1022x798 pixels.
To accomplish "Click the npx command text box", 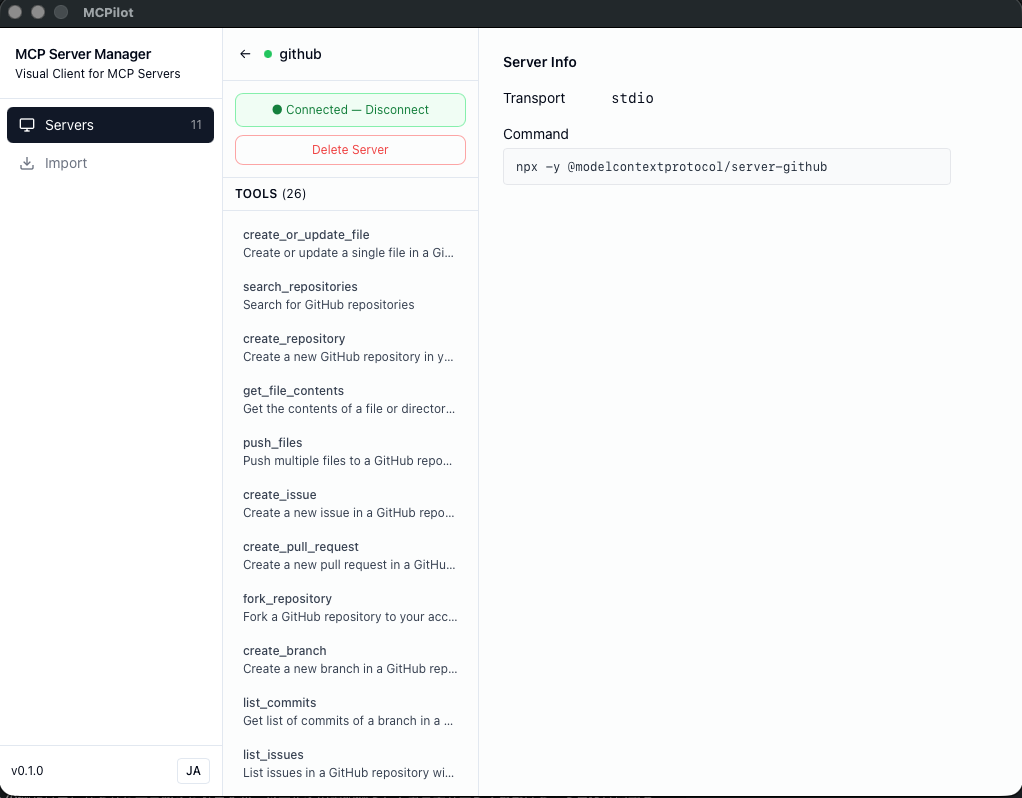I will (x=727, y=167).
